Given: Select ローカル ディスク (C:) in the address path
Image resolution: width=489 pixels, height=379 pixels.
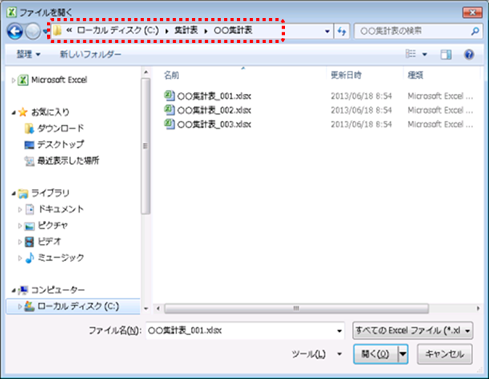Looking at the screenshot, I should point(118,30).
